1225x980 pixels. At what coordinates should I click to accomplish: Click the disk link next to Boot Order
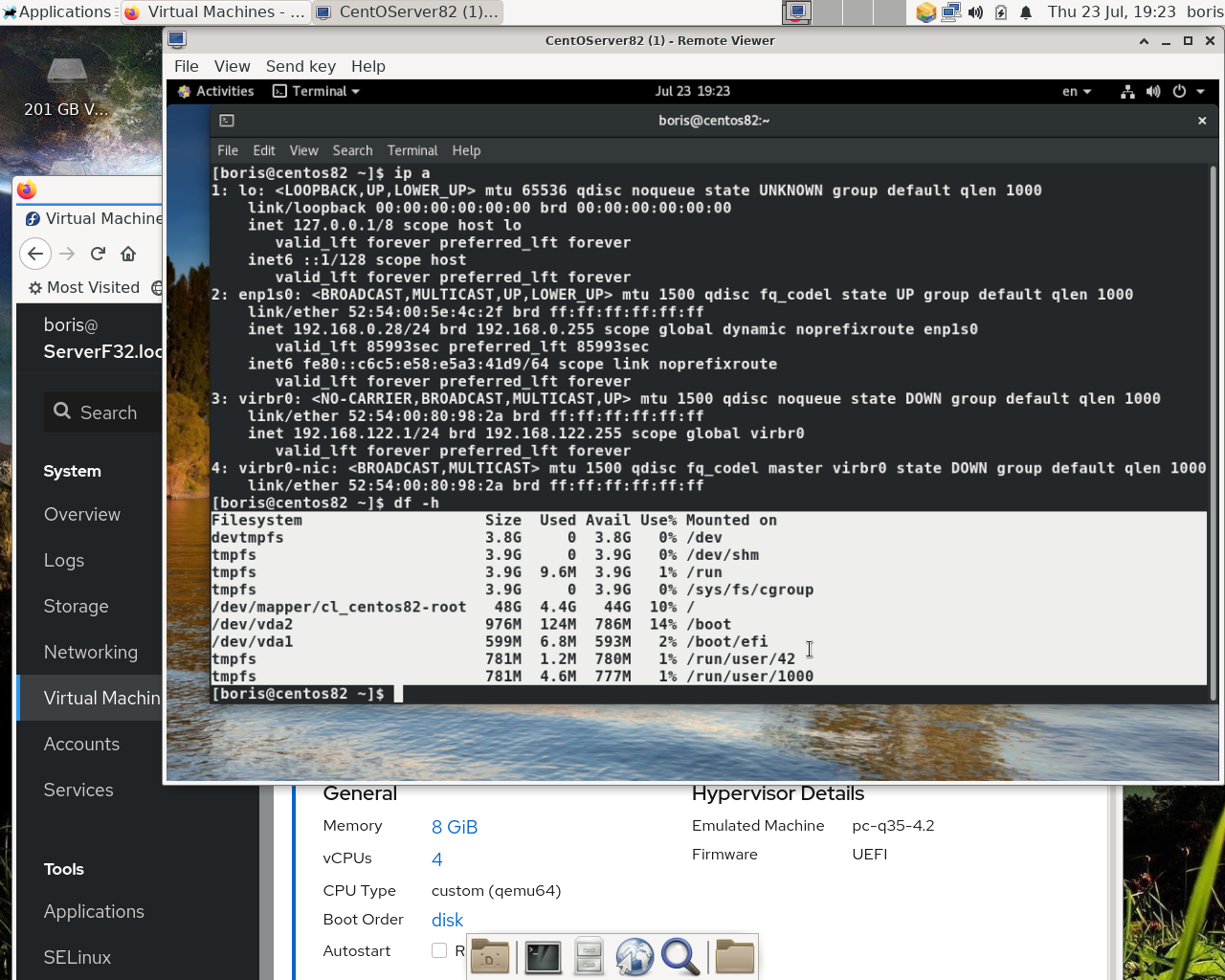pyautogui.click(x=447, y=920)
